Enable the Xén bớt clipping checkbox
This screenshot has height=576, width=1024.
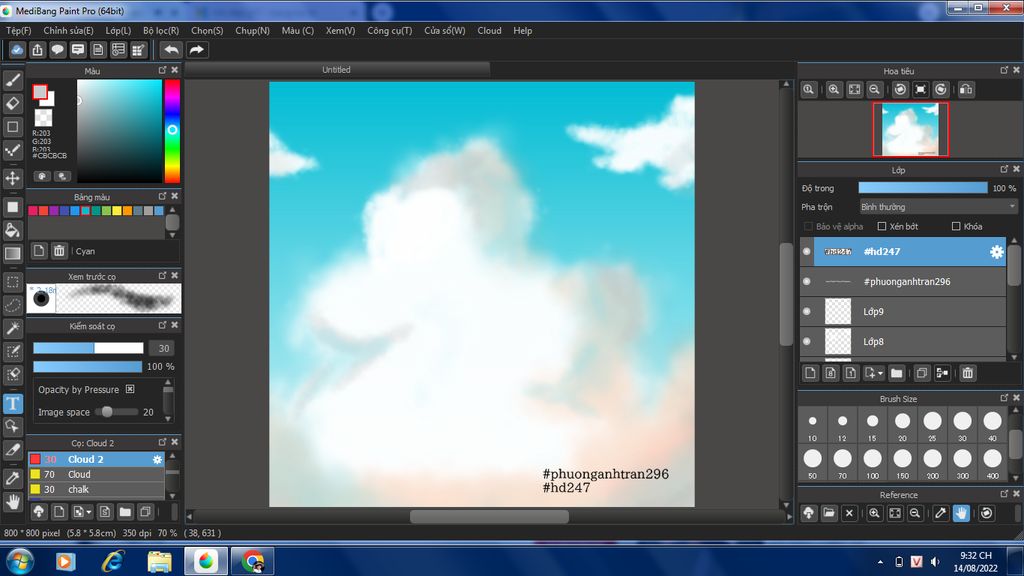[882, 227]
